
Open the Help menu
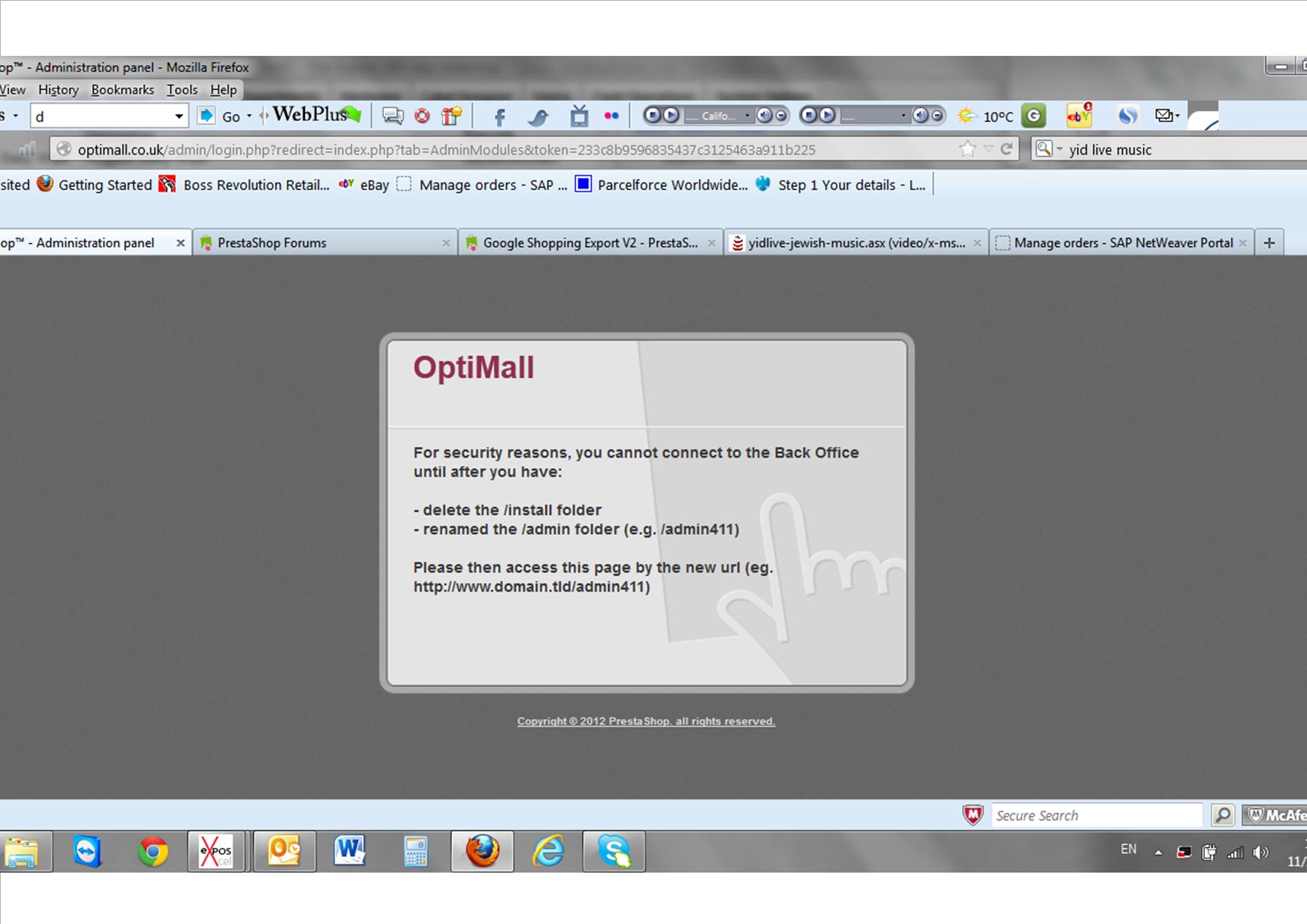224,89
